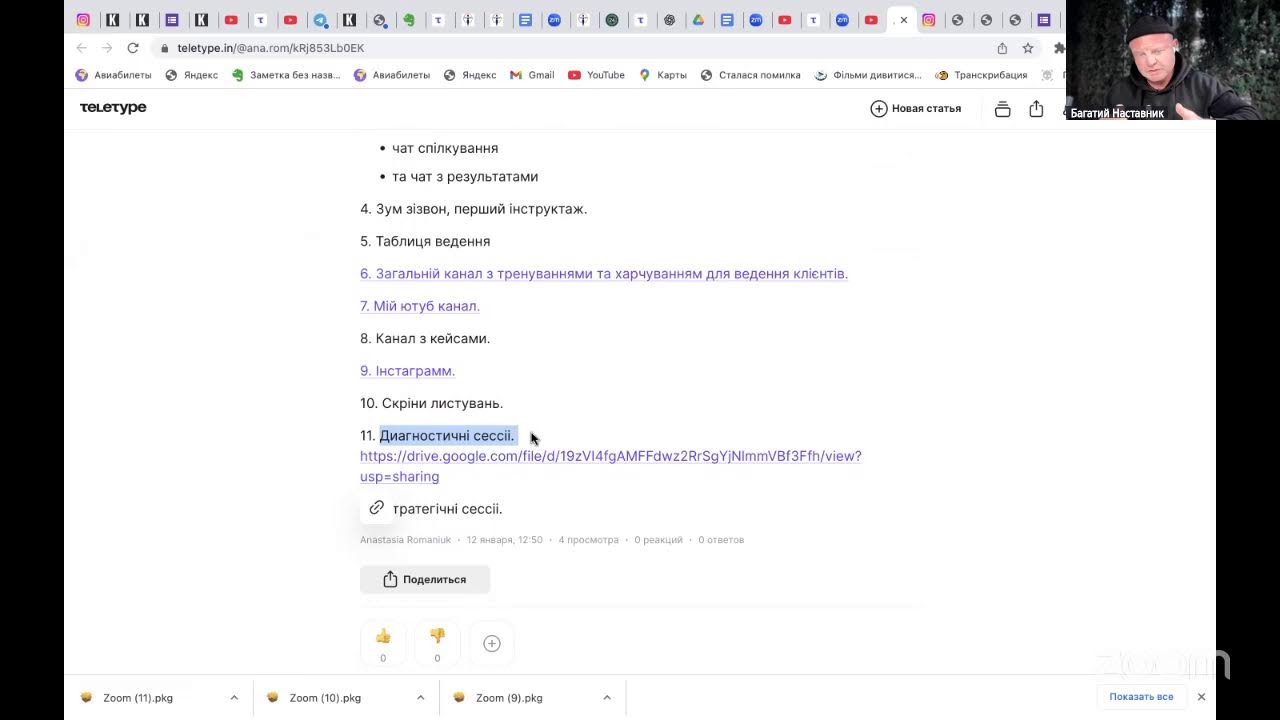Open the Gmail bookmark
Image resolution: width=1280 pixels, height=720 pixels.
coord(532,75)
